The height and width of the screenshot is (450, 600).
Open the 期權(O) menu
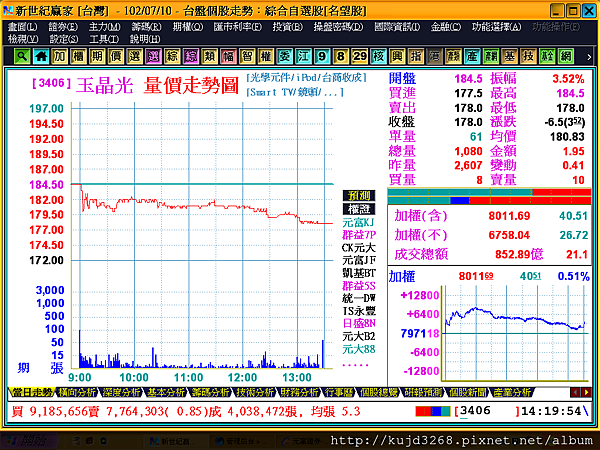coord(188,27)
